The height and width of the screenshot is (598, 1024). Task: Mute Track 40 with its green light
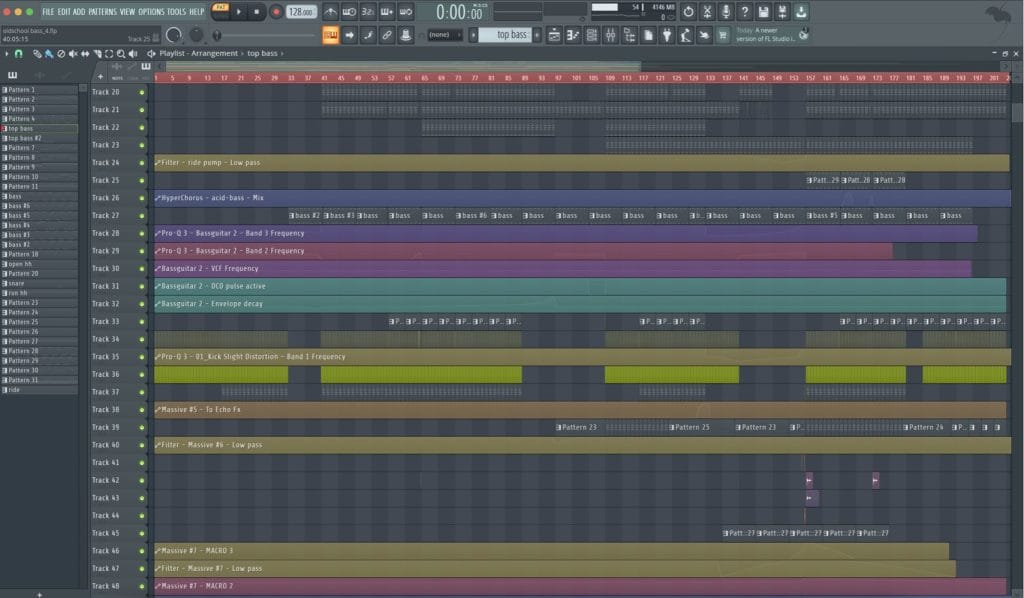tap(142, 445)
